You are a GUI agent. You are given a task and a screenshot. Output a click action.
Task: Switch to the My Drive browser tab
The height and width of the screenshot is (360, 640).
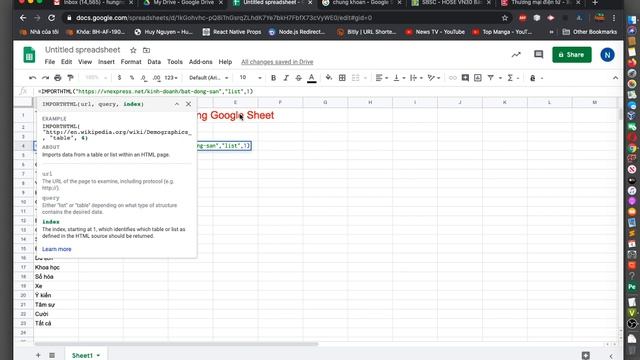[184, 3]
